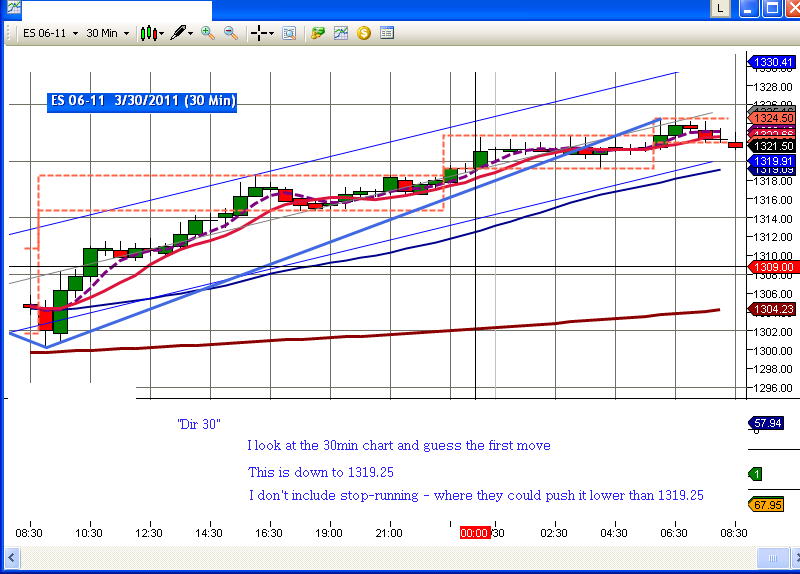
Task: Click the window link 'L' button
Action: click(x=720, y=9)
